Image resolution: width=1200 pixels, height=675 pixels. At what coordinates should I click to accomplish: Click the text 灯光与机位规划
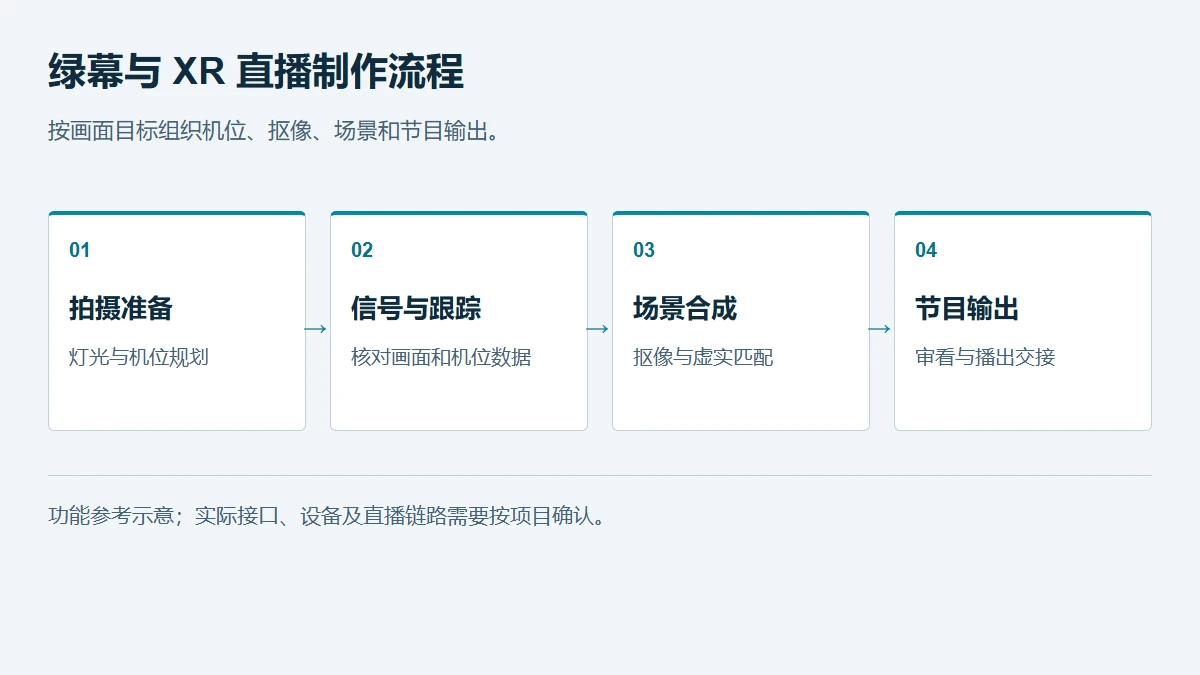(139, 357)
